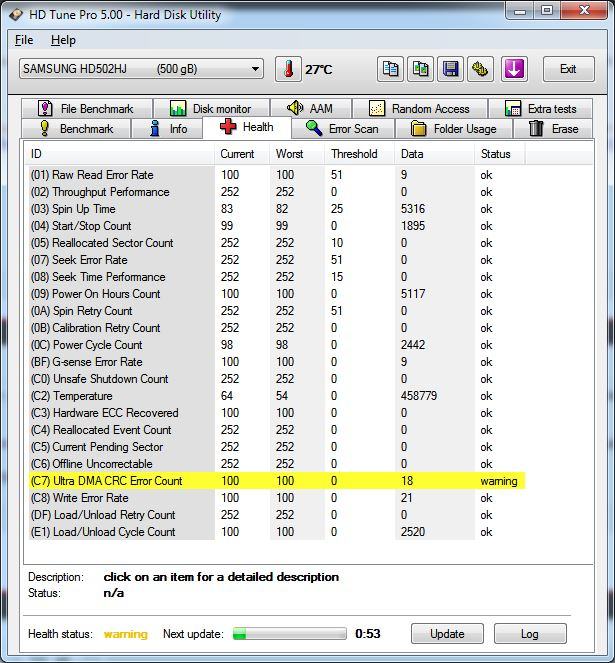Select the Health tab
The image size is (615, 663).
[247, 127]
